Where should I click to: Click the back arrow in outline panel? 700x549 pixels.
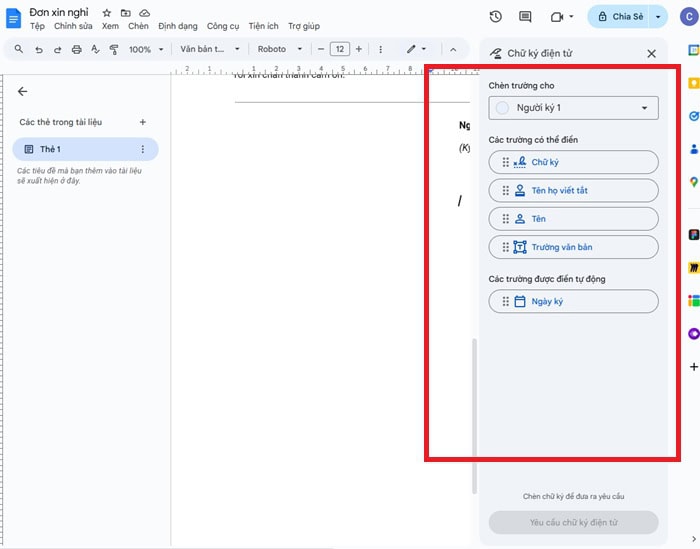(x=22, y=91)
